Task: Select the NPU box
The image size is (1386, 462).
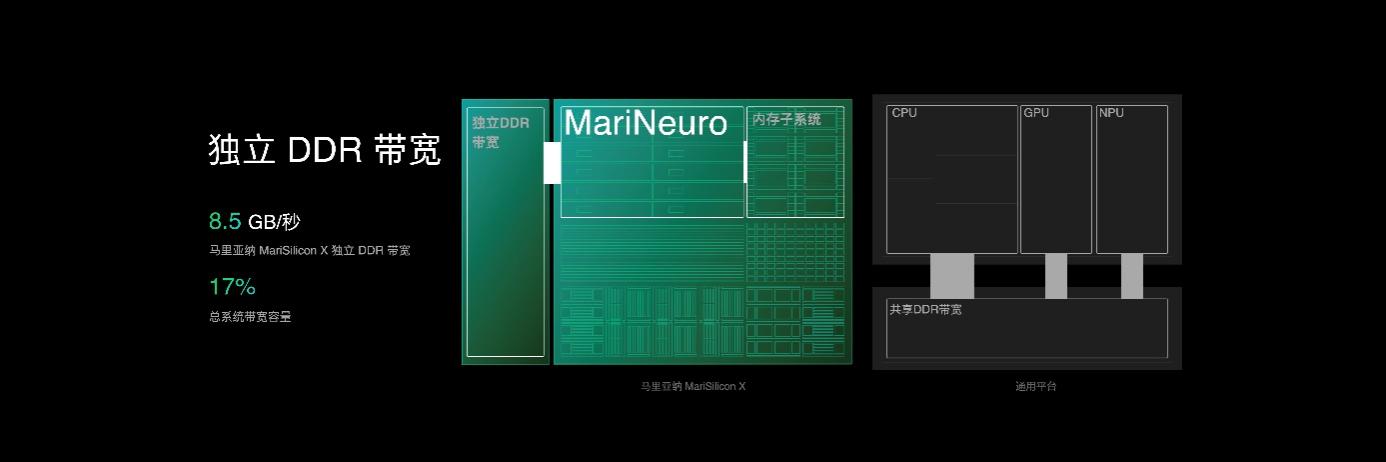Action: coord(1132,180)
